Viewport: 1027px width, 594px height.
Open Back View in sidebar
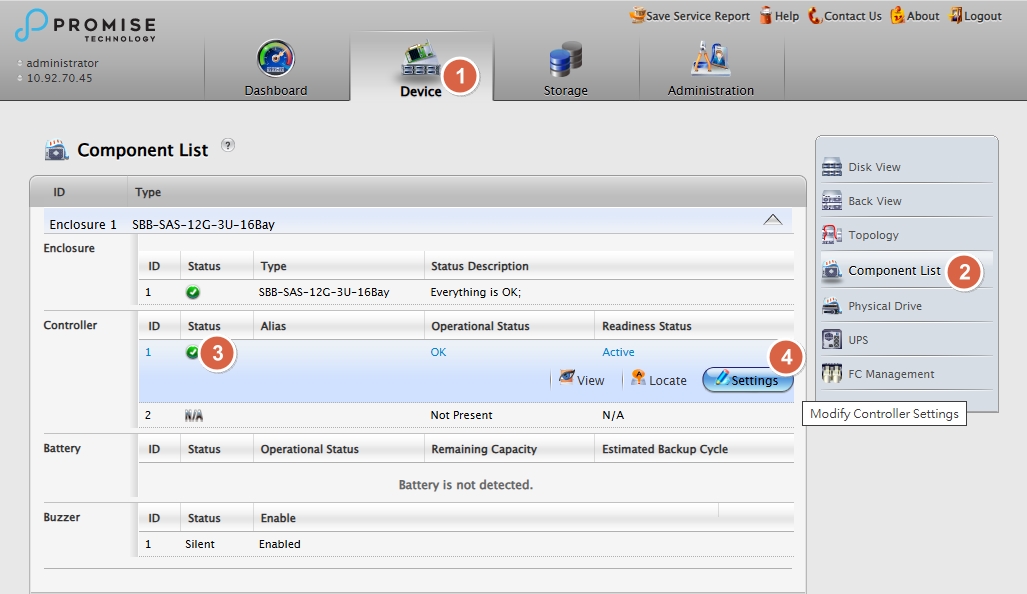click(874, 201)
